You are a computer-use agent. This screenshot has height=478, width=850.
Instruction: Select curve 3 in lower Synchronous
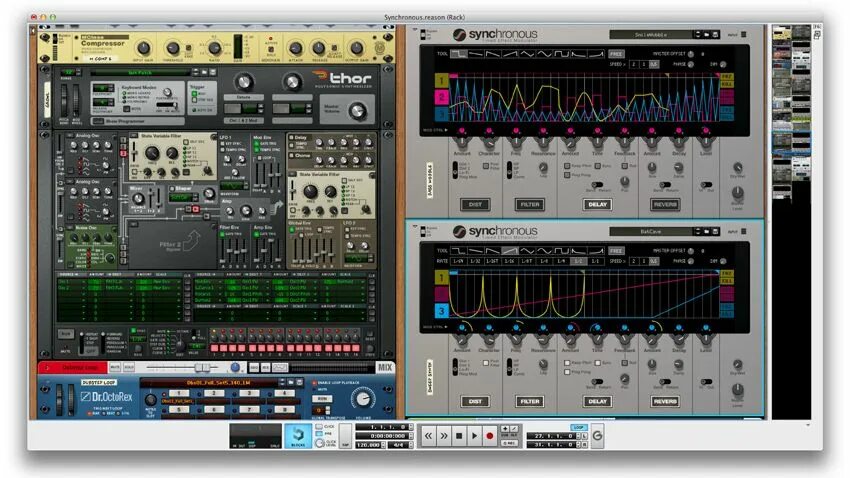coord(441,311)
